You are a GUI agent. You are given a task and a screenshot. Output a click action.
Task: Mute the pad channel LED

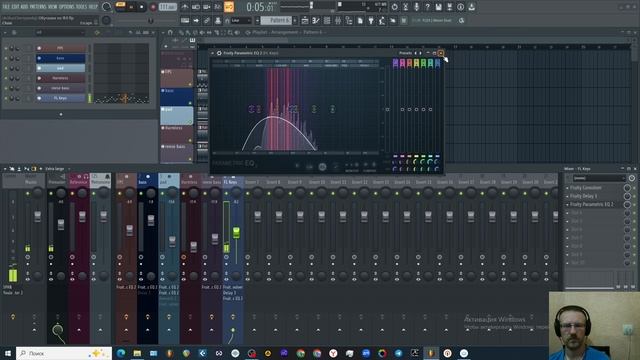(x=6, y=68)
